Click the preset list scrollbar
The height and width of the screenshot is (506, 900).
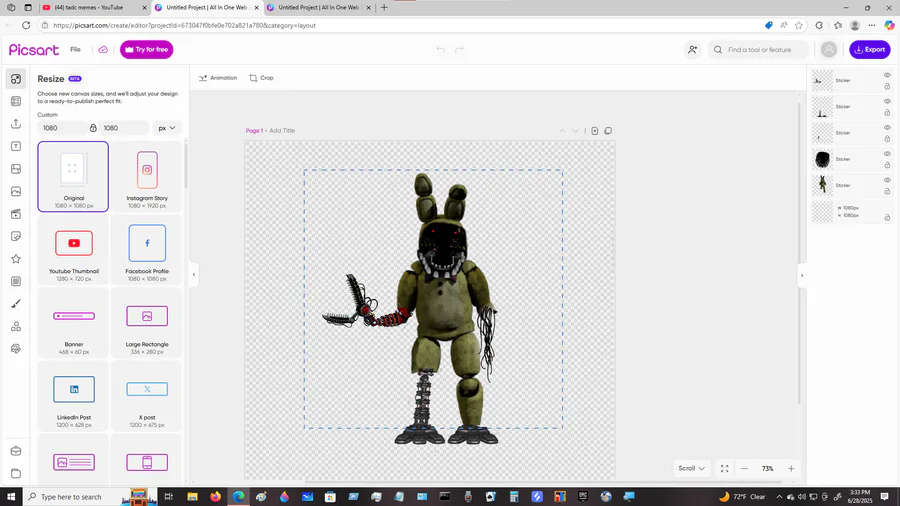click(185, 165)
